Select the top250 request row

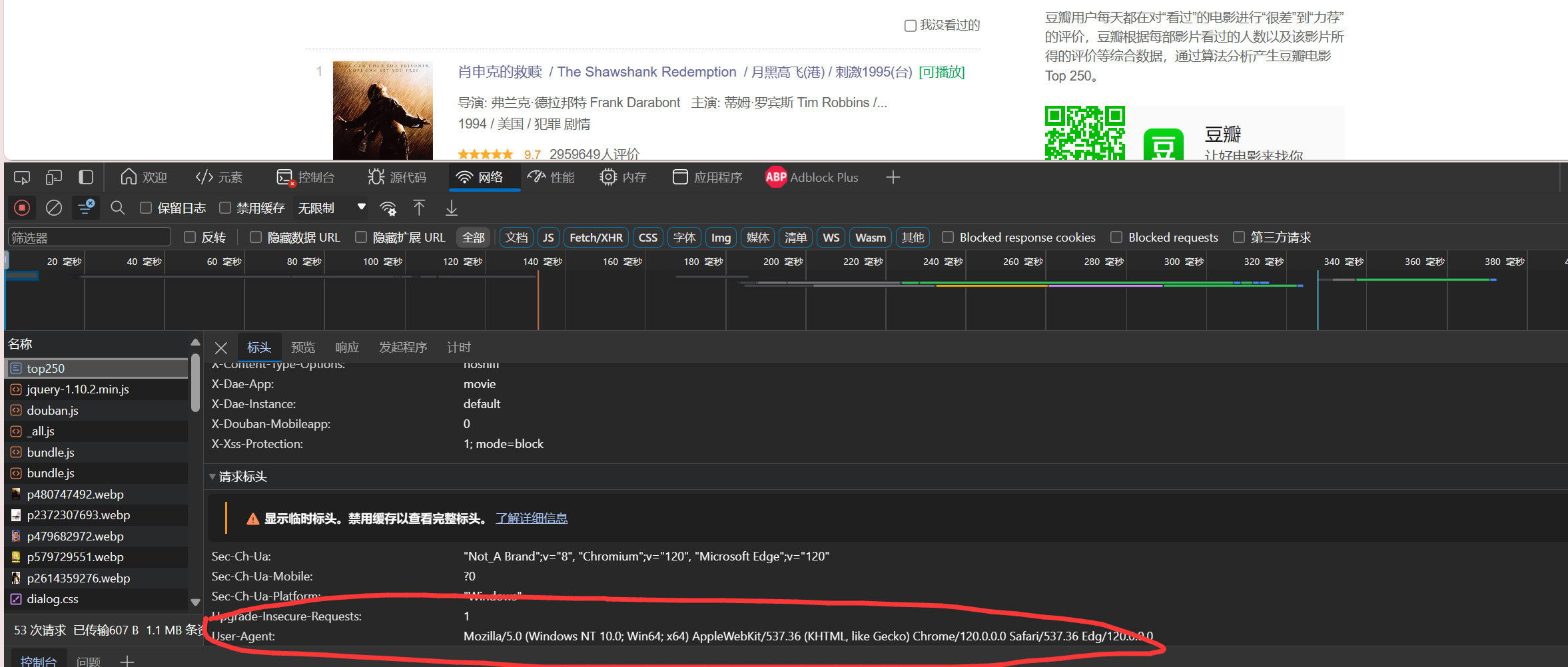pos(97,368)
